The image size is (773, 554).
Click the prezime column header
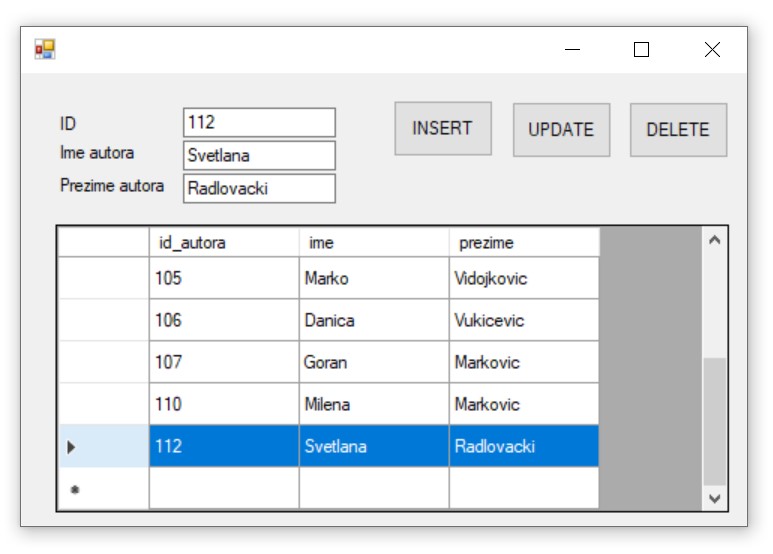(x=523, y=243)
